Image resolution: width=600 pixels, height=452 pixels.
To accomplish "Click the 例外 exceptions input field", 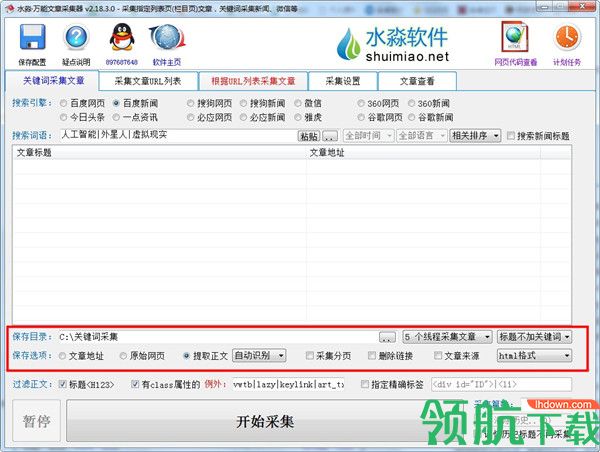I will (x=289, y=384).
